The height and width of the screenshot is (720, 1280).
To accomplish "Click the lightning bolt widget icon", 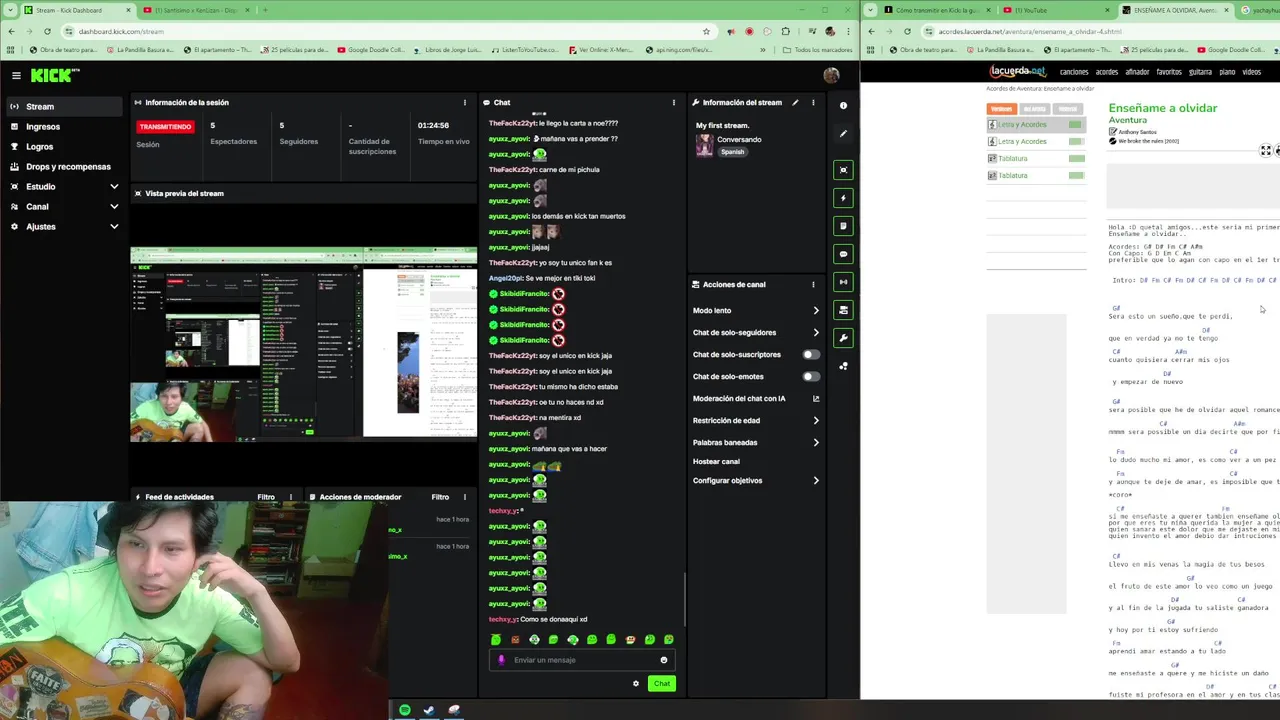I will click(843, 198).
